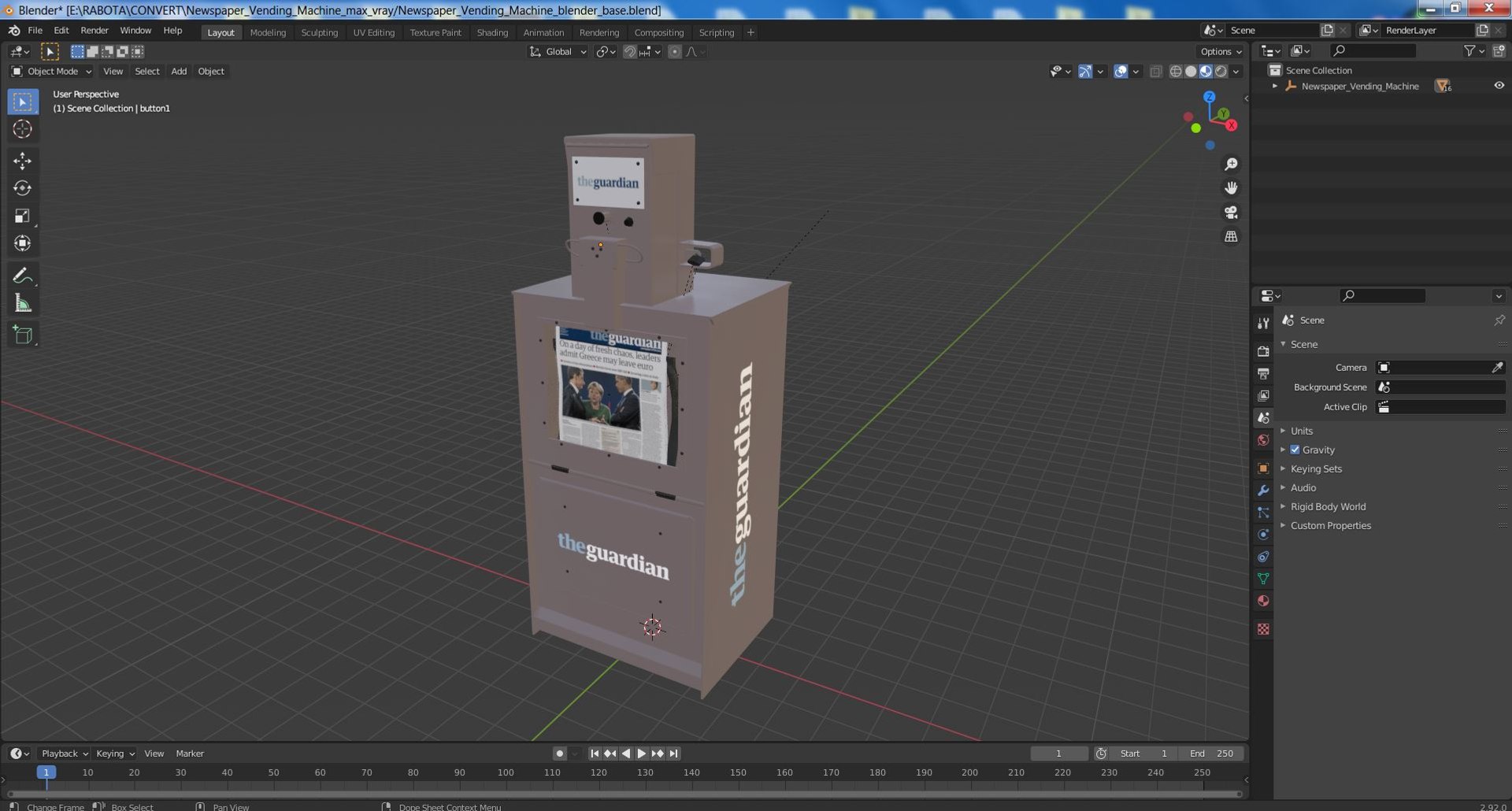
Task: Switch to the Modeling workspace tab
Action: [x=268, y=32]
